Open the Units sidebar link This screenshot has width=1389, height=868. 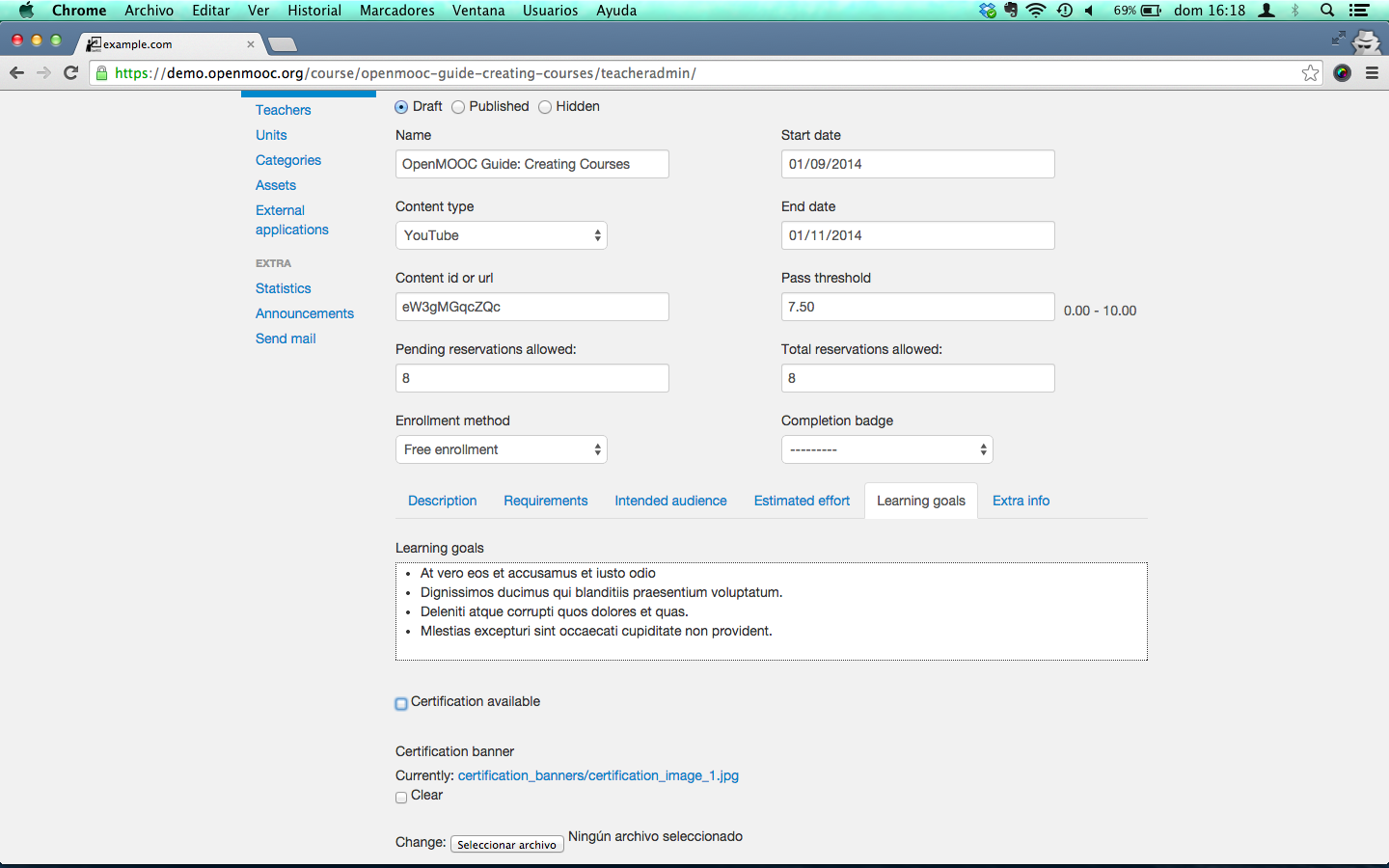coord(271,135)
